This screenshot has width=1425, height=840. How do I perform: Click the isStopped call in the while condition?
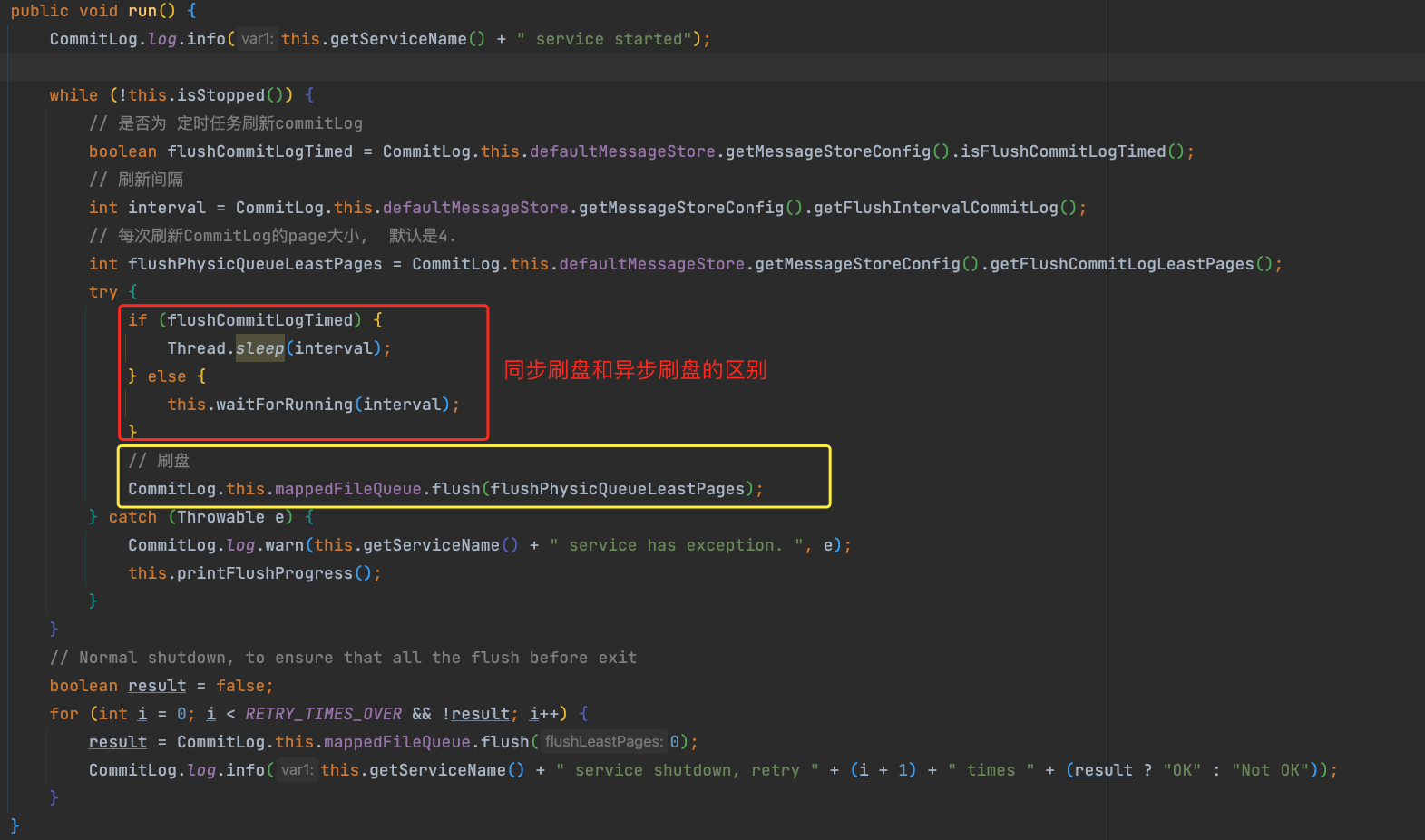coord(220,95)
